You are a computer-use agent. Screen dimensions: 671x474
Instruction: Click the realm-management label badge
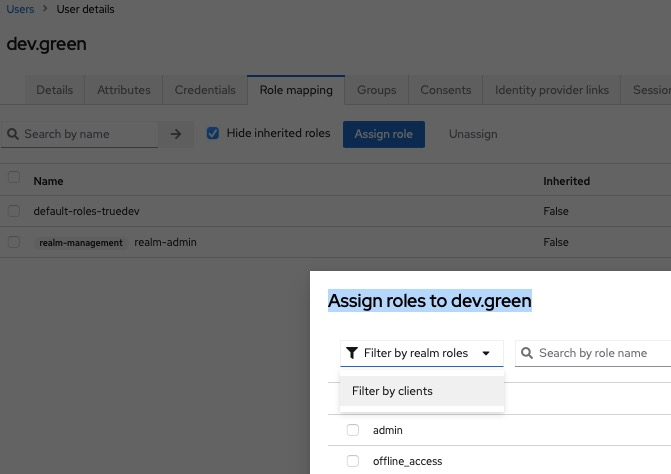[x=81, y=243]
